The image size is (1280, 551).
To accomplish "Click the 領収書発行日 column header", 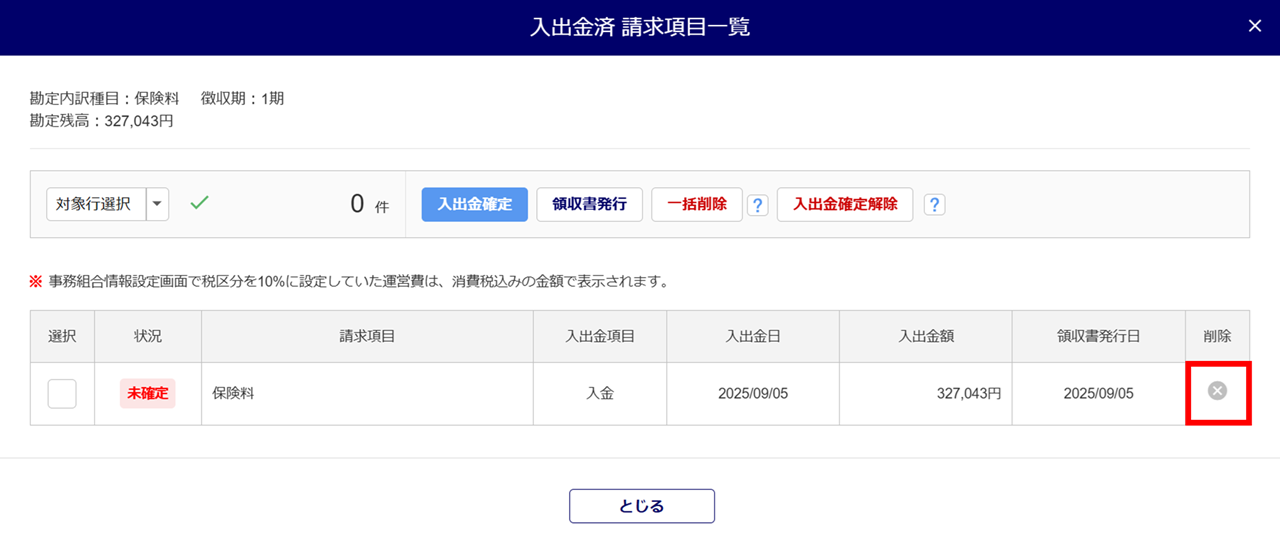I will 1099,336.
